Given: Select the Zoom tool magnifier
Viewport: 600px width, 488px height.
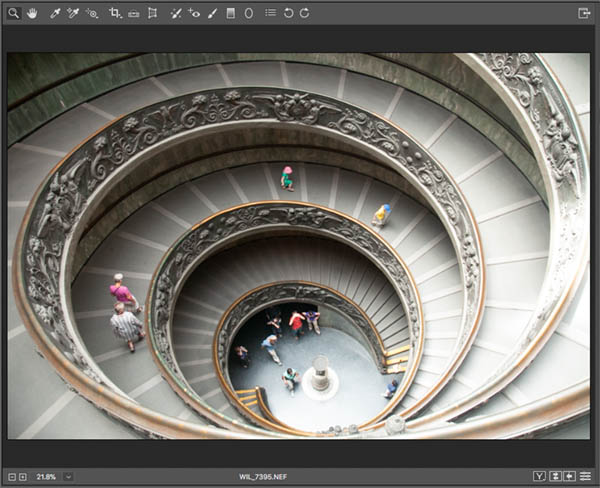Looking at the screenshot, I should 14,13.
